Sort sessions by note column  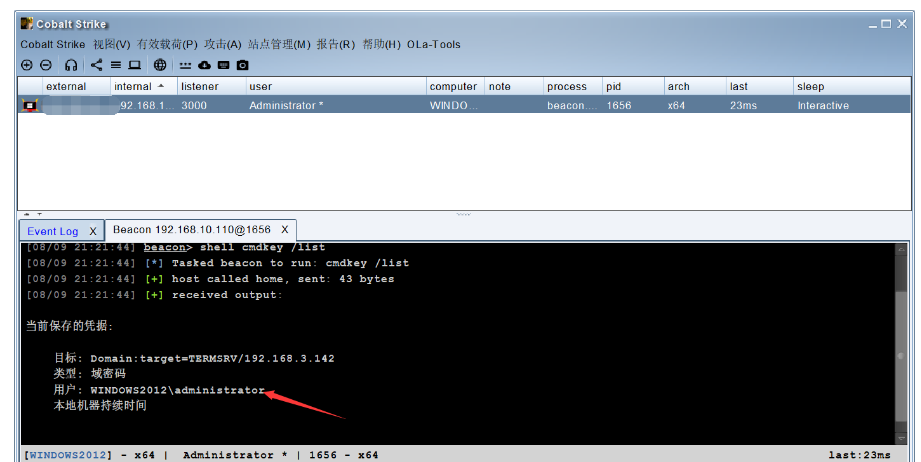pyautogui.click(x=513, y=86)
